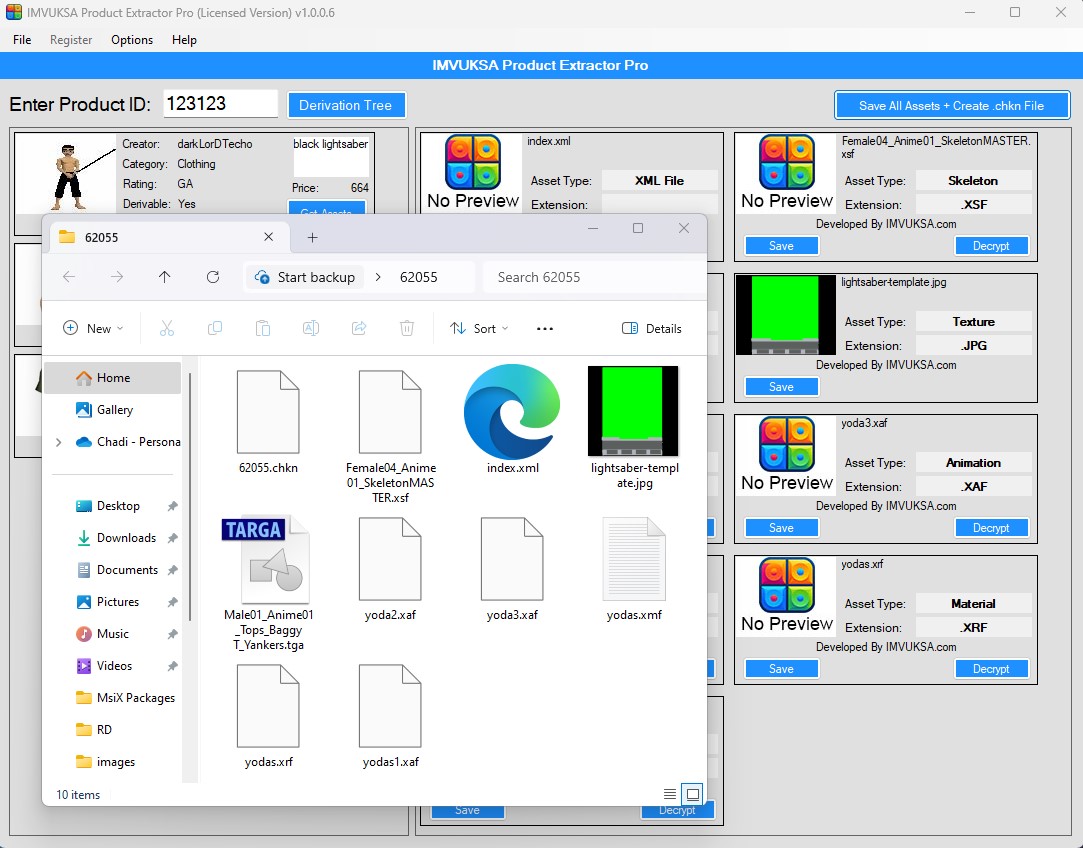Click the Paste icon in Explorer toolbar
Image resolution: width=1083 pixels, height=848 pixels.
click(262, 329)
